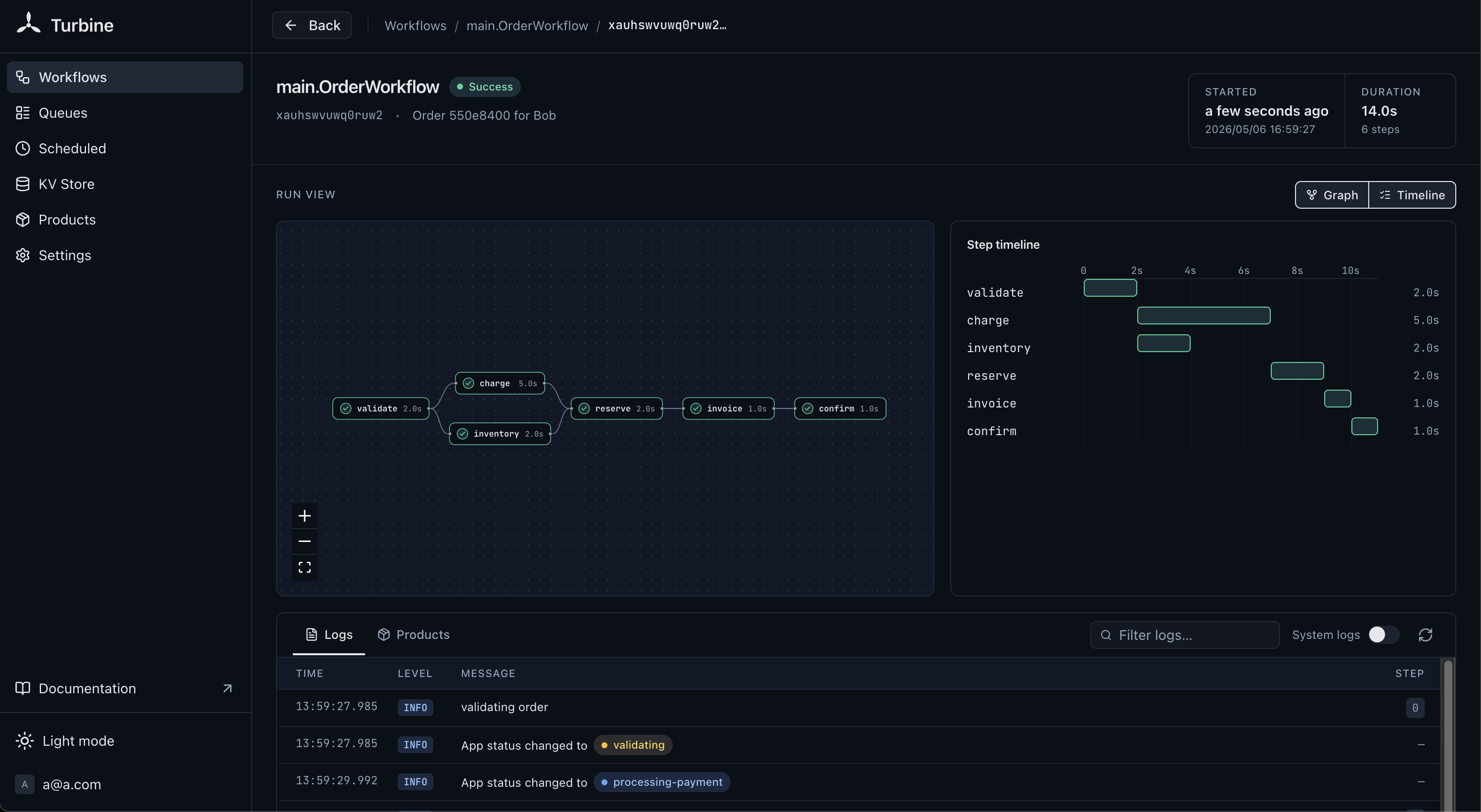Viewport: 1481px width, 812px height.
Task: Click the MESSAGE column header
Action: tap(488, 674)
